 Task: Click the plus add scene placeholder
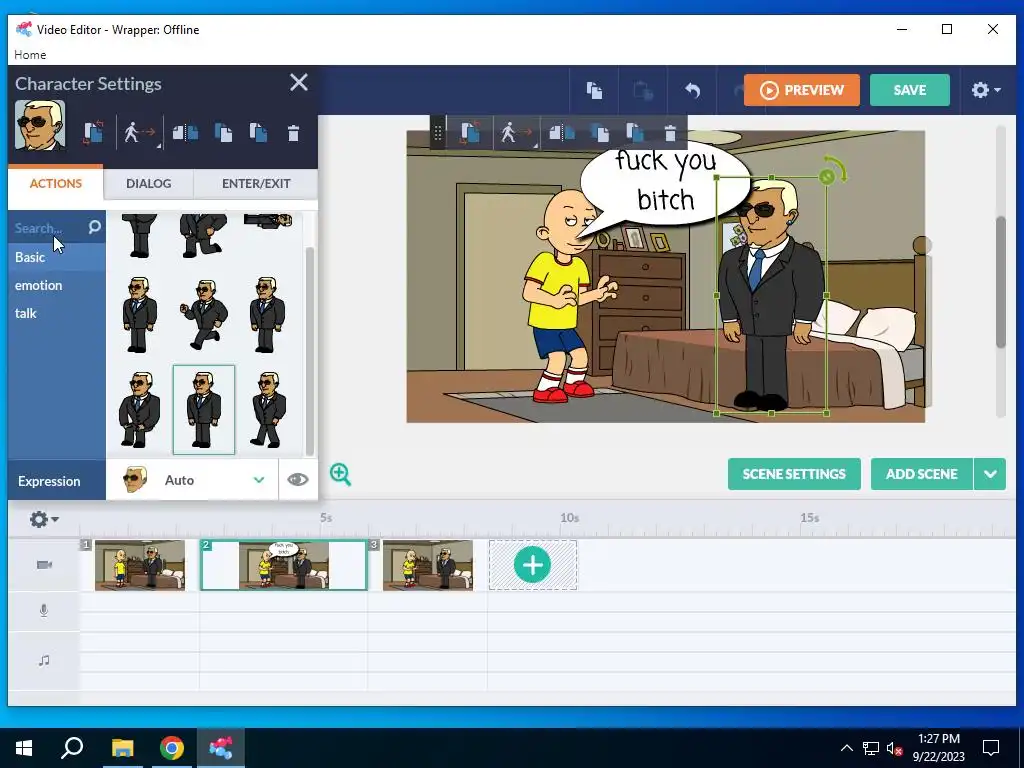[533, 565]
